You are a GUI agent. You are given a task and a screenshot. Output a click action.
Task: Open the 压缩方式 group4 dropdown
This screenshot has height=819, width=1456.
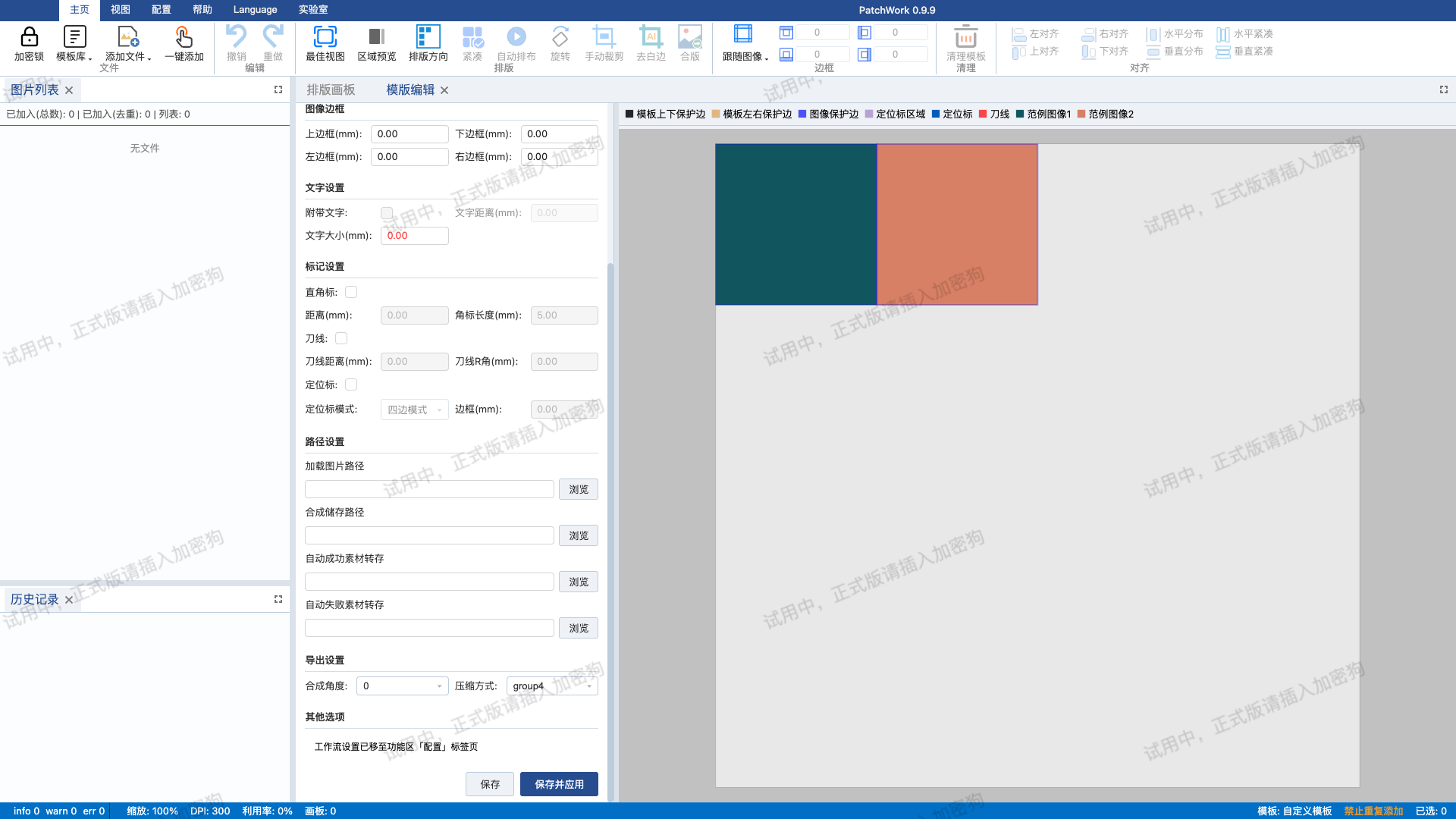552,686
